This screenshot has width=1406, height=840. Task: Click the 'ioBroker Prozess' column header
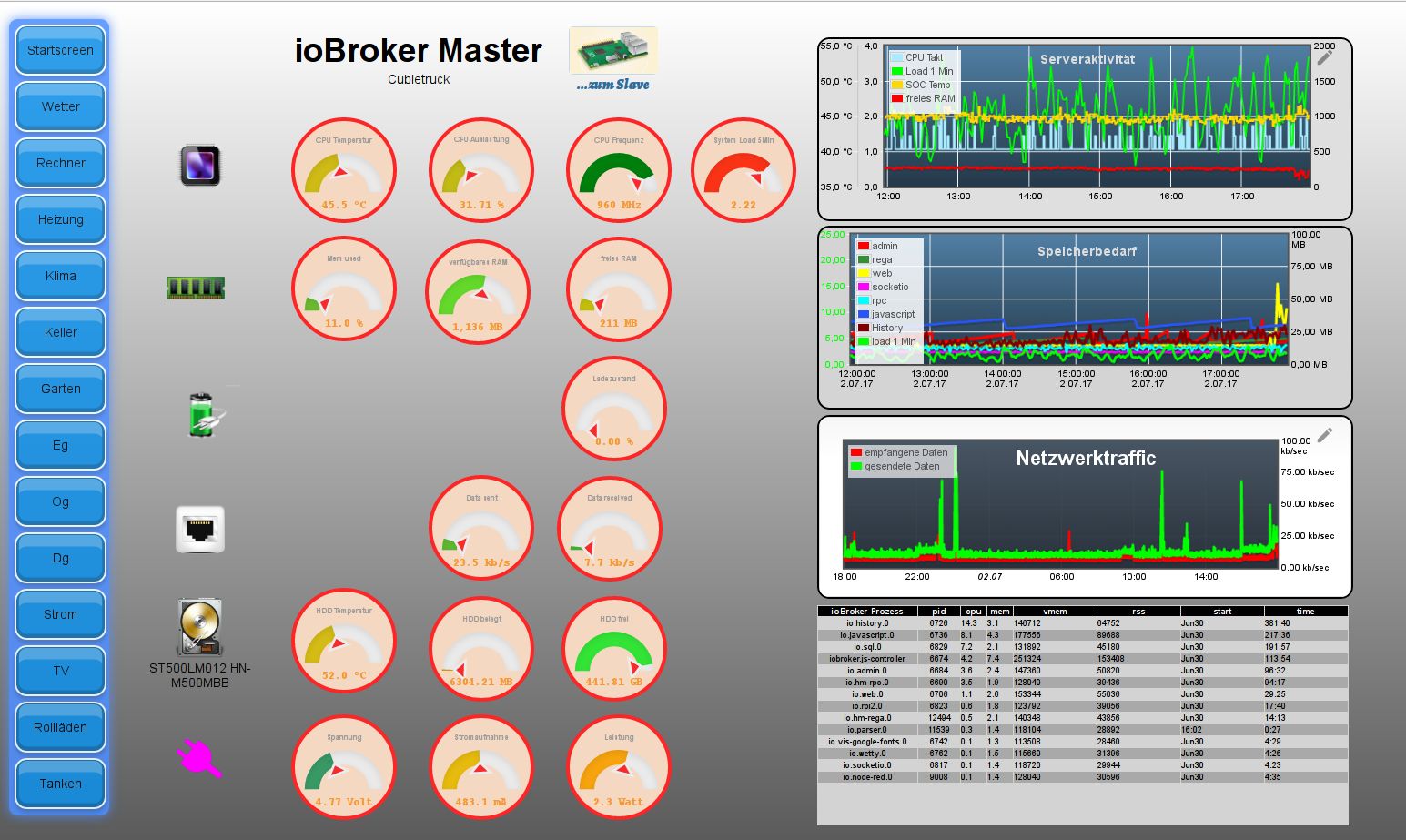(867, 612)
